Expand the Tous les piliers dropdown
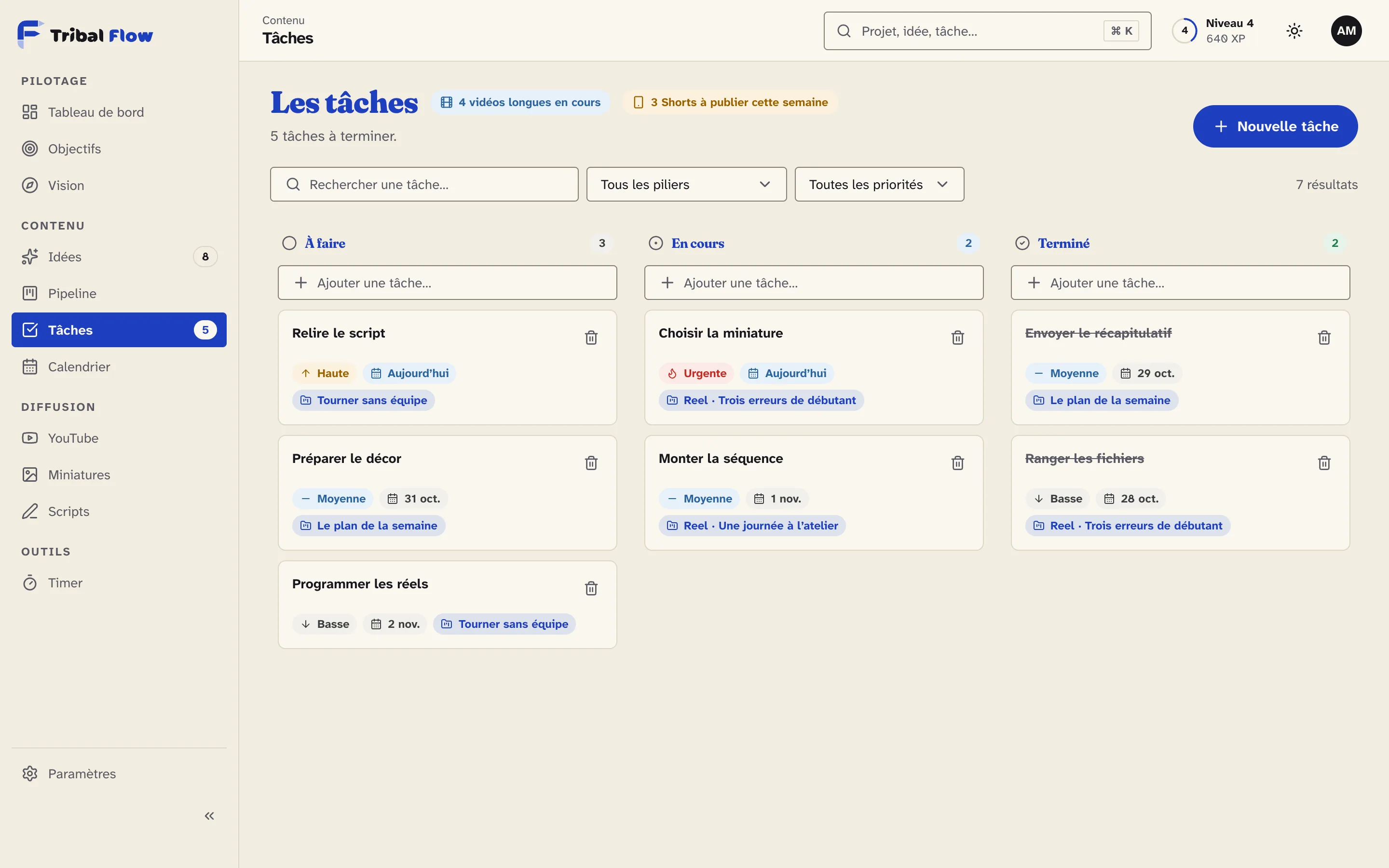The height and width of the screenshot is (868, 1389). click(x=686, y=184)
